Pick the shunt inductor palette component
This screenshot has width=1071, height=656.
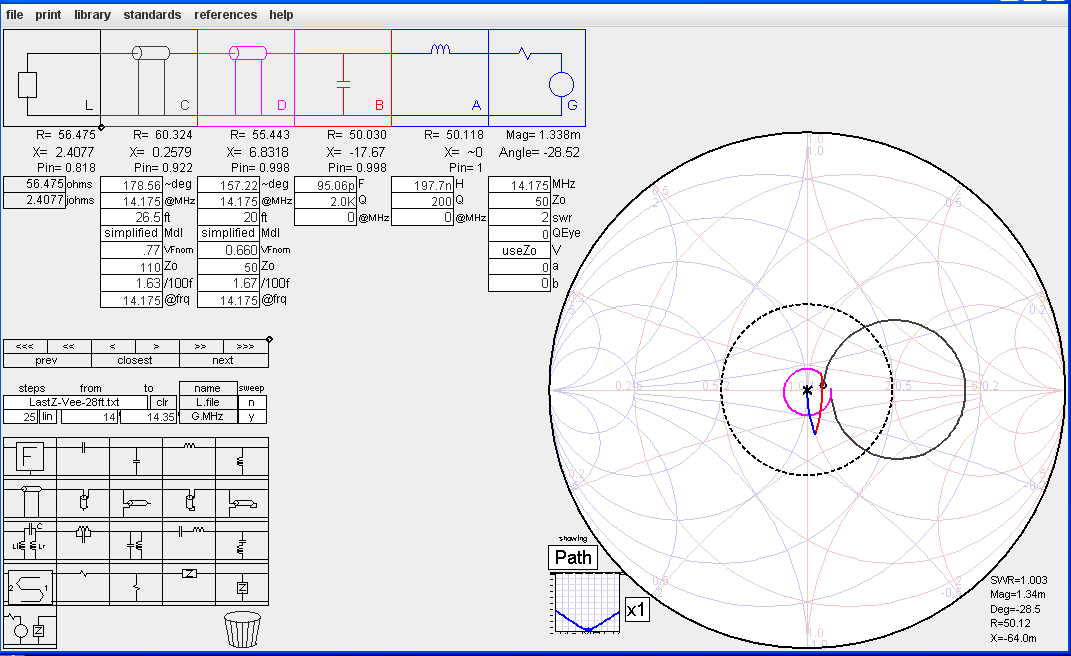(x=242, y=457)
